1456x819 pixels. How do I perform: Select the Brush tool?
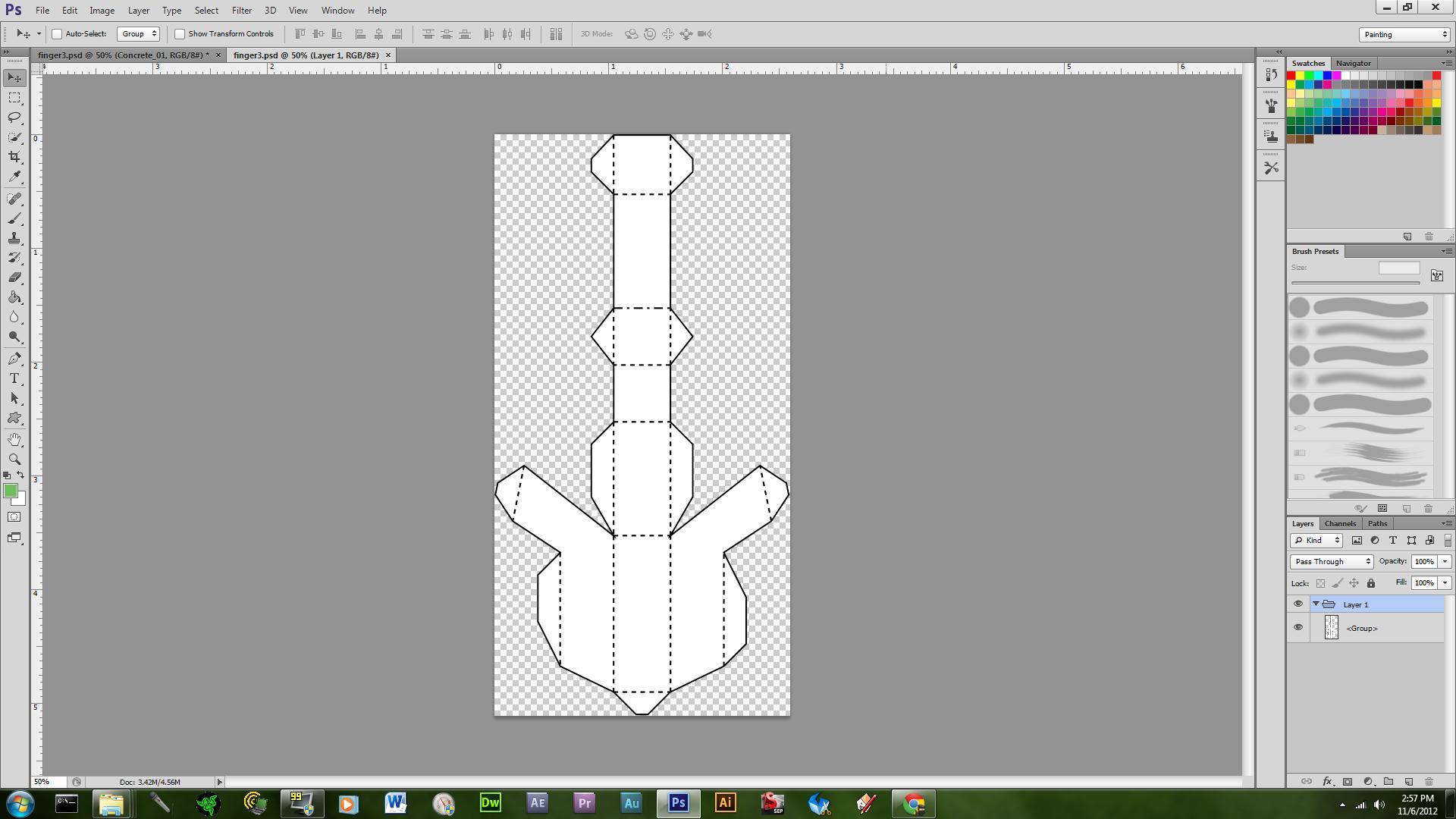tap(14, 218)
